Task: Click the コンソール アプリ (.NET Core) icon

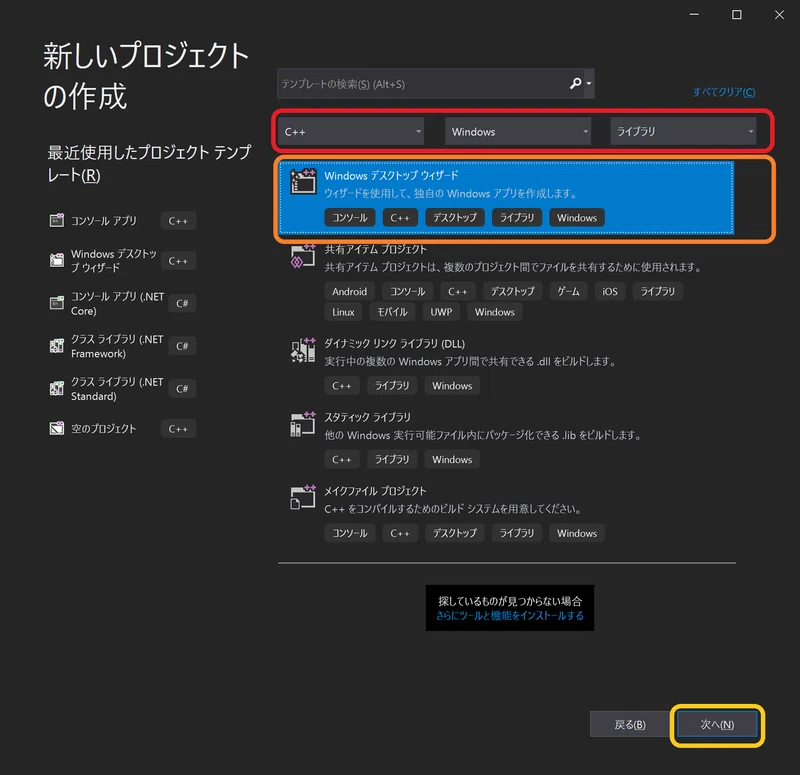Action: (x=57, y=303)
